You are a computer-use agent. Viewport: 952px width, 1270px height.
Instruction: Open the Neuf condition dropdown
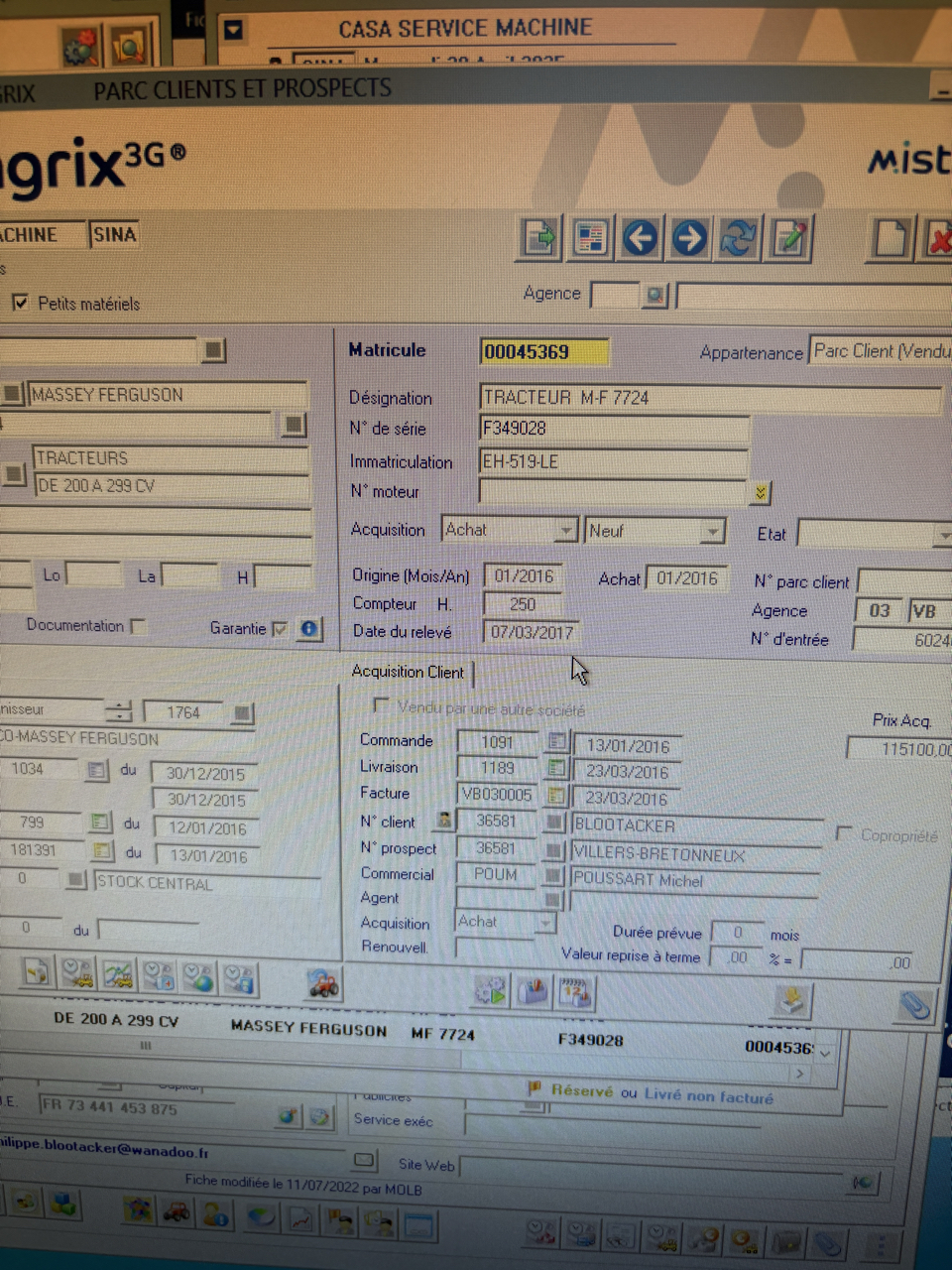point(712,532)
